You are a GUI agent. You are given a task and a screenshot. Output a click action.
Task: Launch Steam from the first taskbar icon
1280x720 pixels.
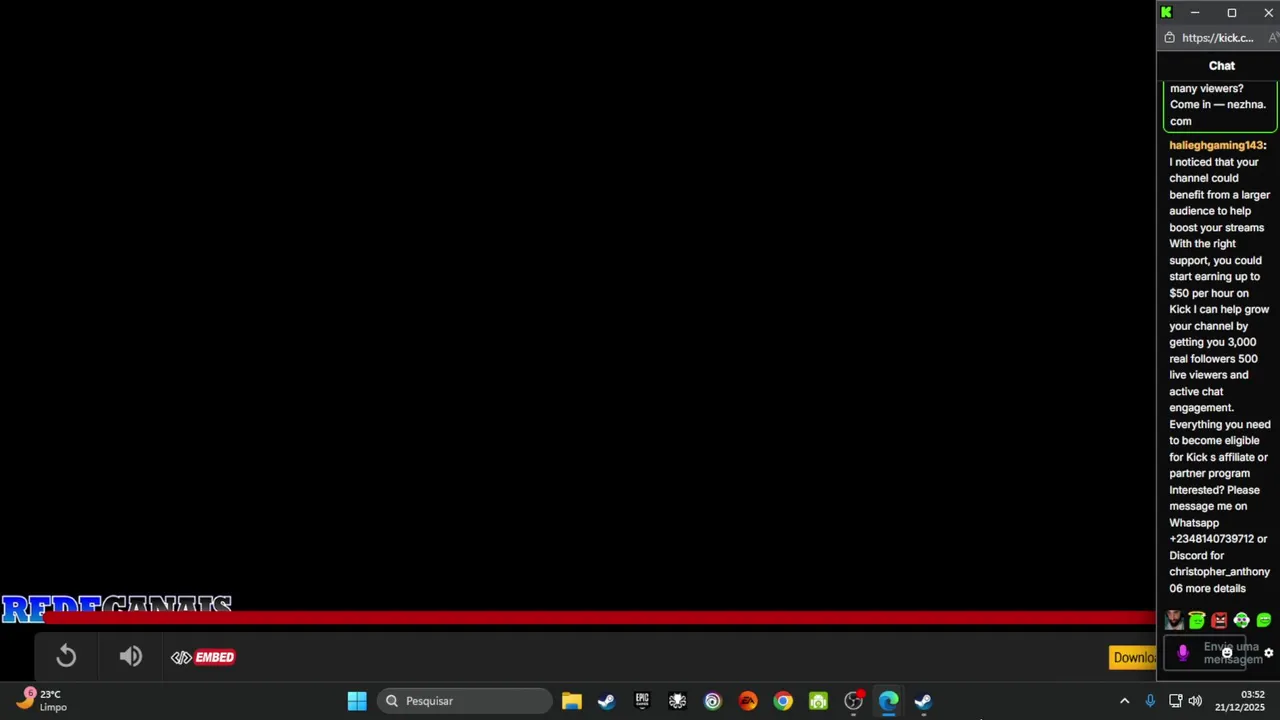click(x=606, y=701)
